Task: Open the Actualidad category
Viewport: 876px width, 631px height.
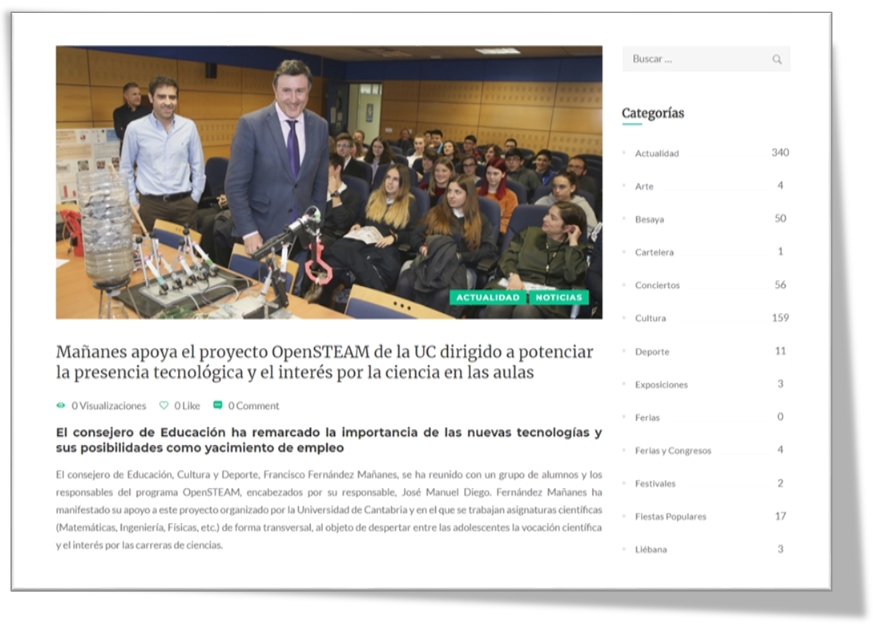Action: pyautogui.click(x=657, y=153)
